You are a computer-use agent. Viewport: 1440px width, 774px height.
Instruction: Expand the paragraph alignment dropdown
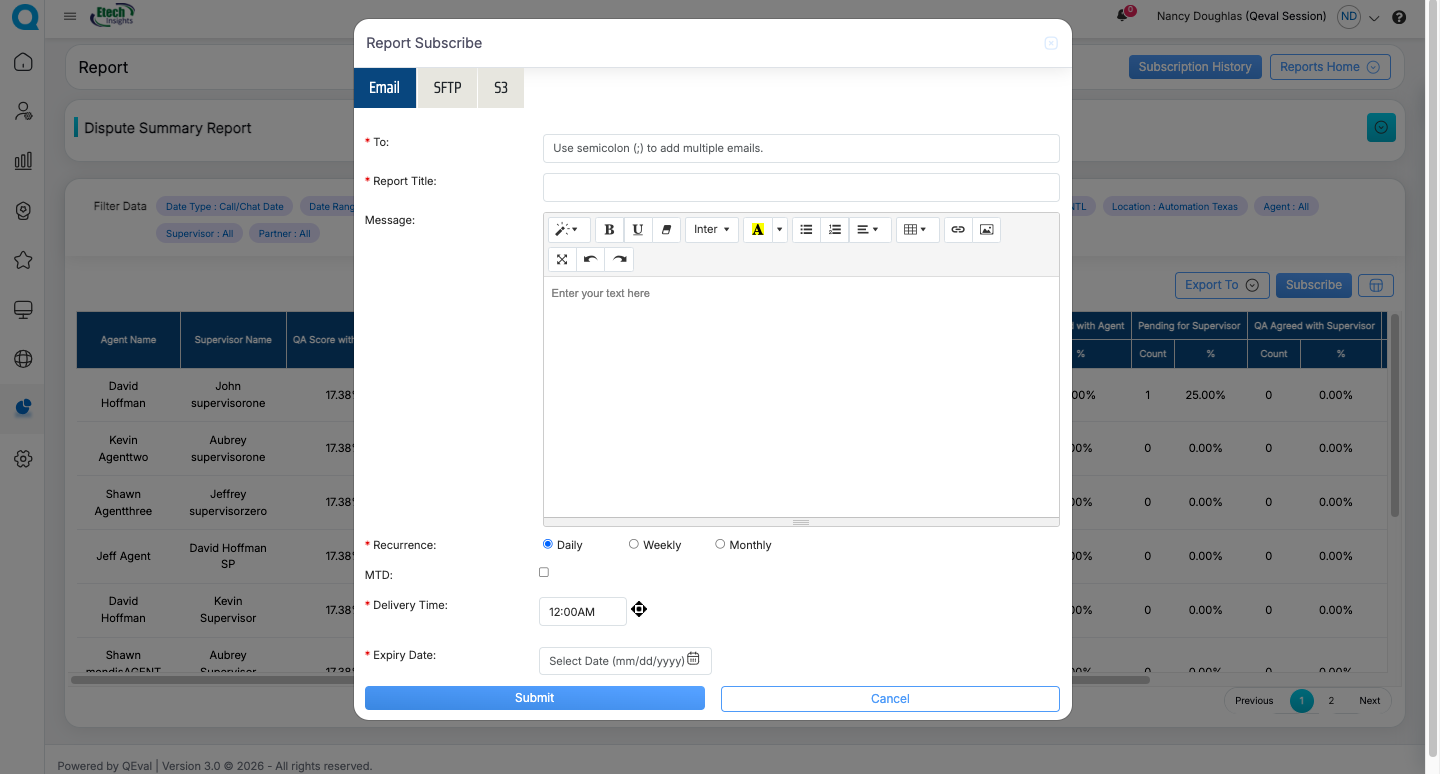[867, 230]
